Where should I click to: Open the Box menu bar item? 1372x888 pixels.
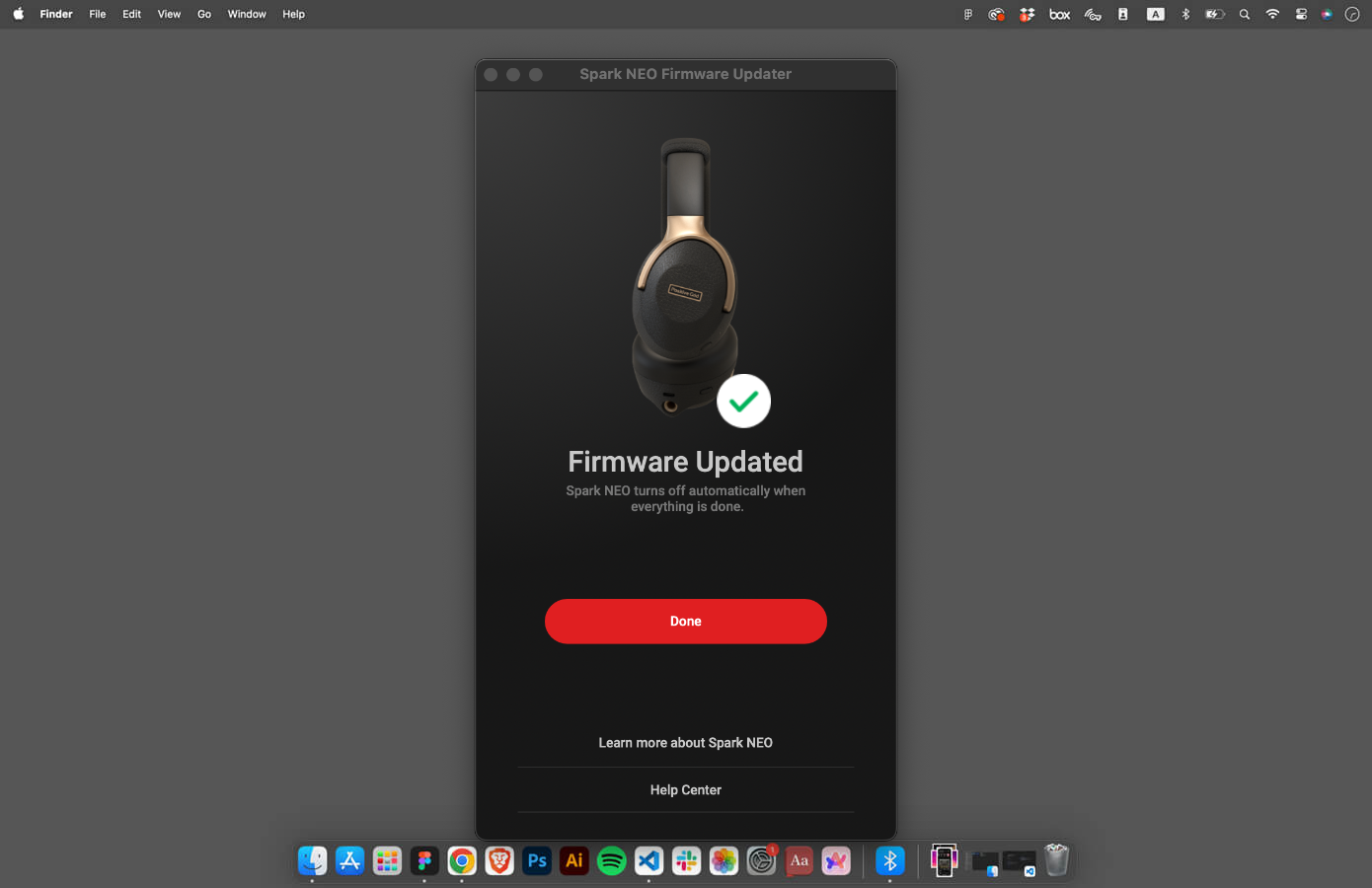pos(1060,14)
